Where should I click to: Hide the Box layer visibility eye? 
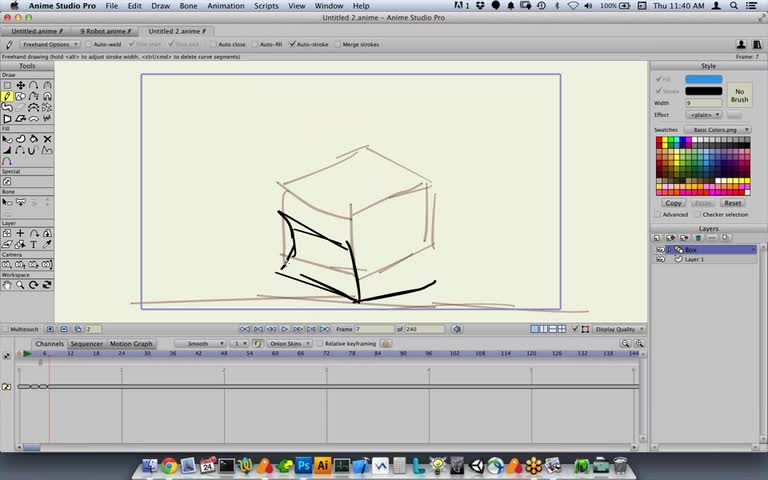tap(660, 250)
